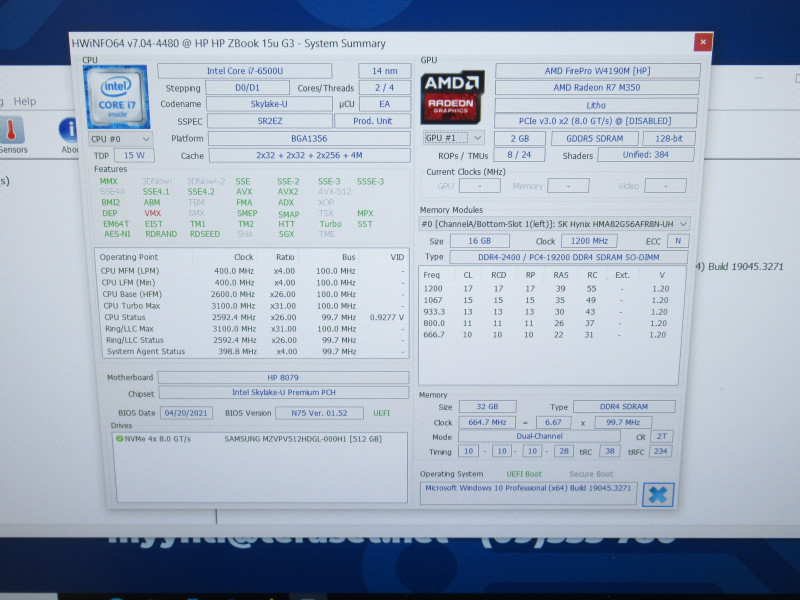The width and height of the screenshot is (800, 600).
Task: Click the 16 GB memory module size field
Action: 479,241
